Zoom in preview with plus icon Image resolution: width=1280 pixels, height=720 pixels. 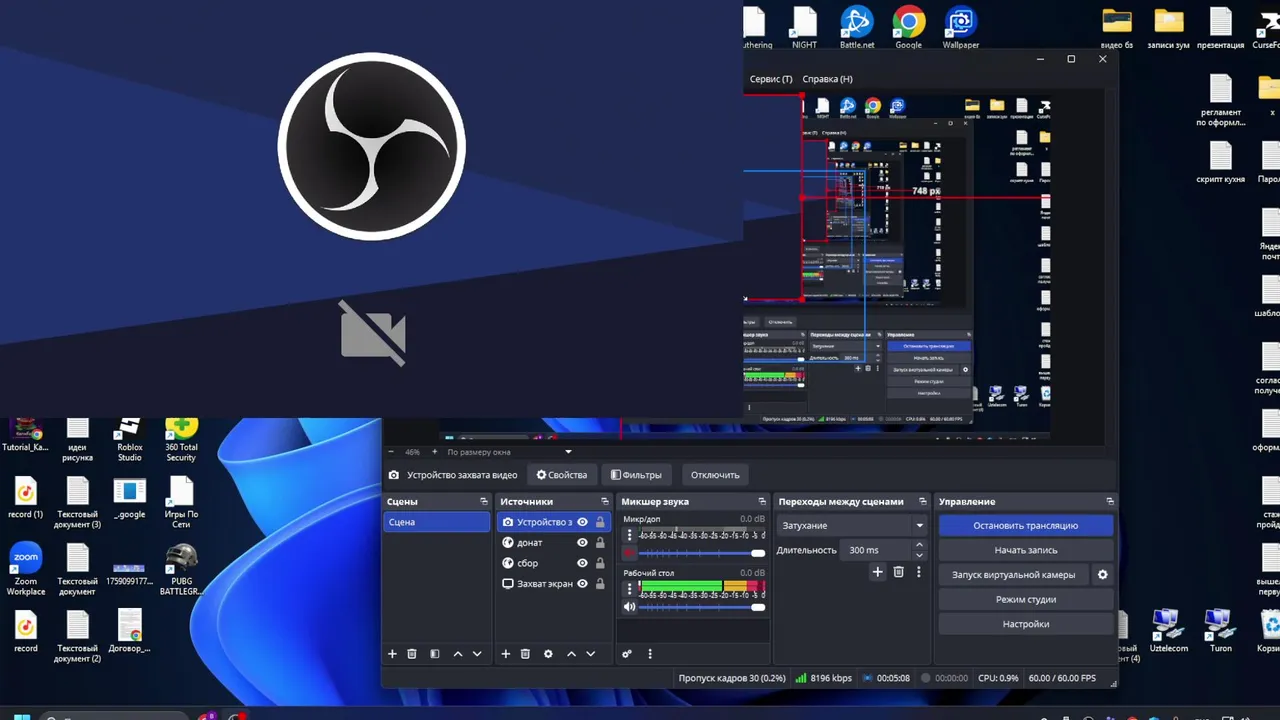pos(435,452)
